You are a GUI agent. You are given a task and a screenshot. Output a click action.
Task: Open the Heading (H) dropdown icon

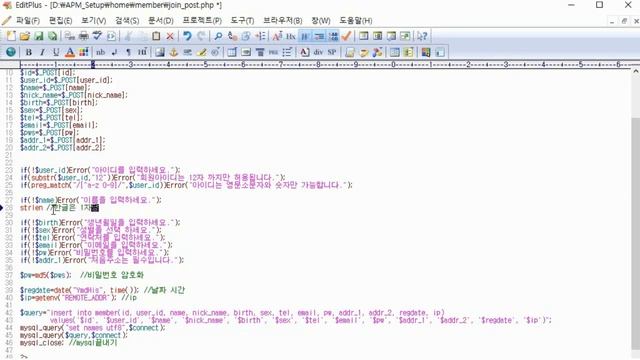[142, 52]
